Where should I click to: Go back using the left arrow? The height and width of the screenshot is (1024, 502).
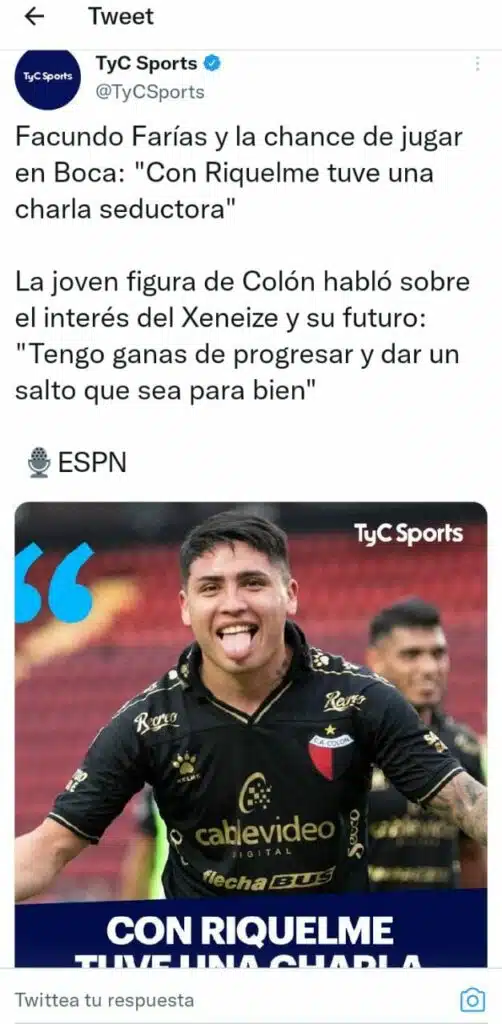pyautogui.click(x=34, y=17)
